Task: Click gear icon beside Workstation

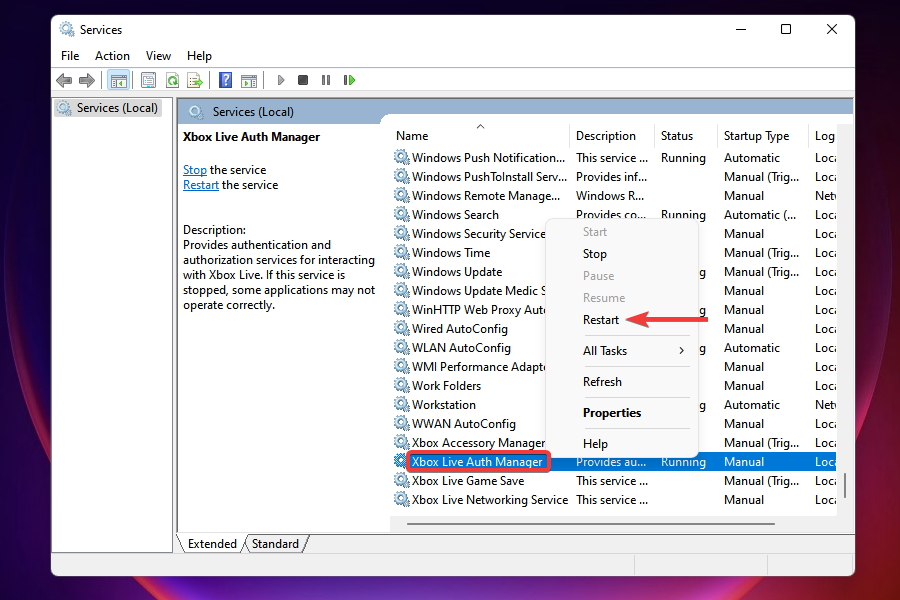Action: tap(402, 404)
